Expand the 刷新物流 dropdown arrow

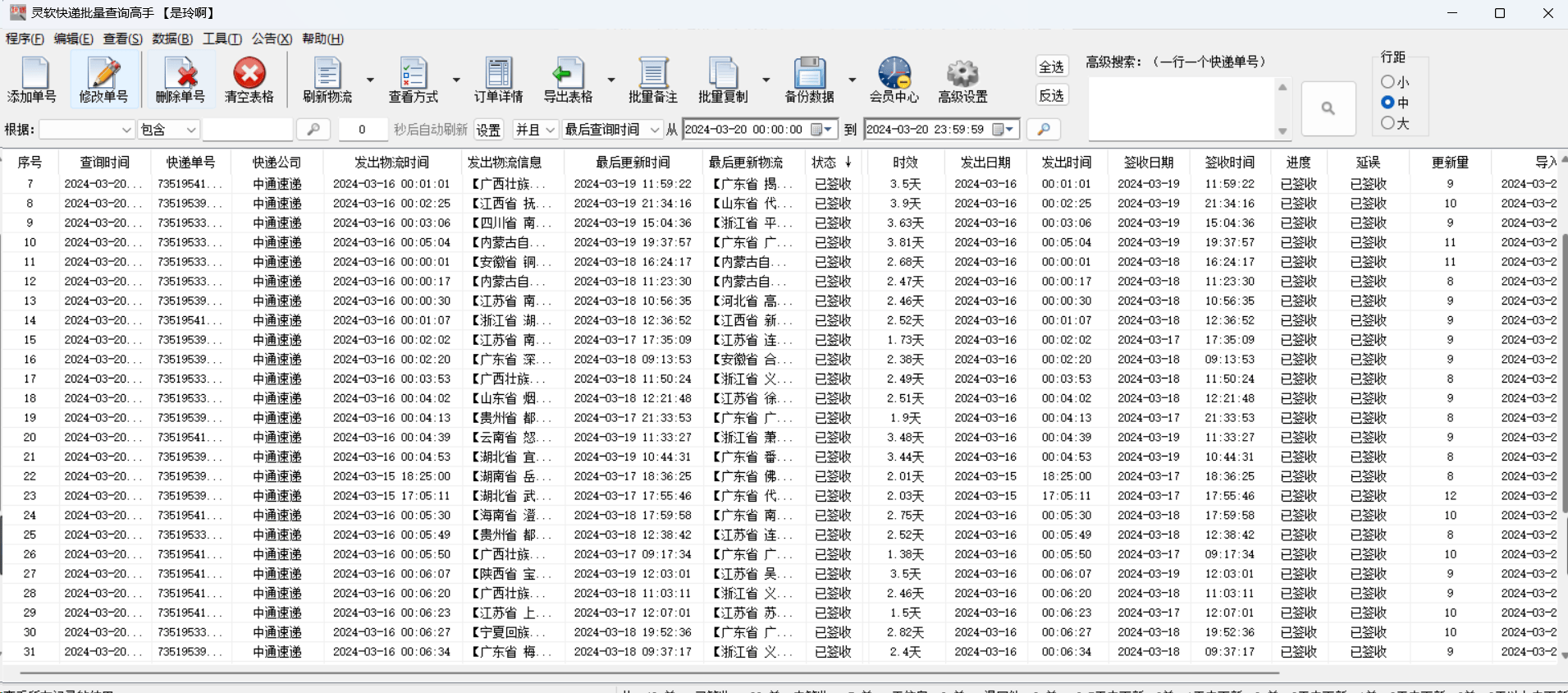[370, 80]
